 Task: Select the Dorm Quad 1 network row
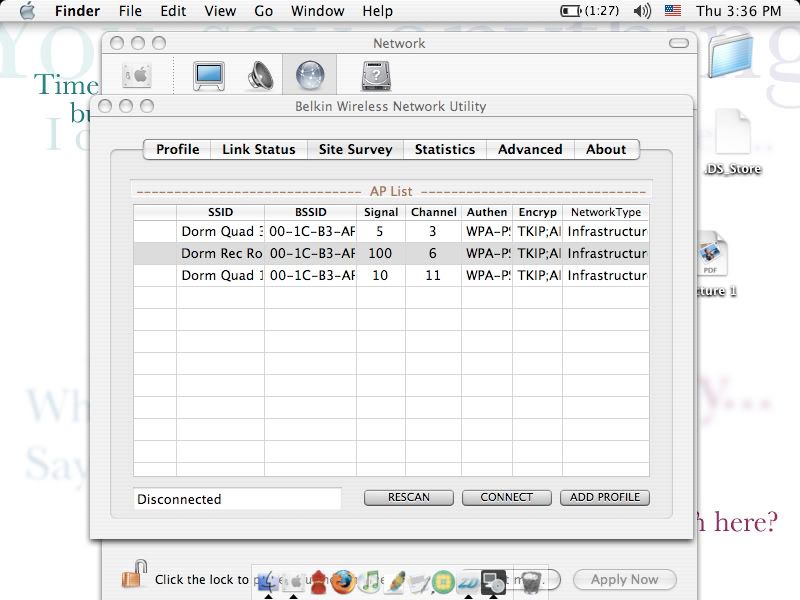coord(391,276)
